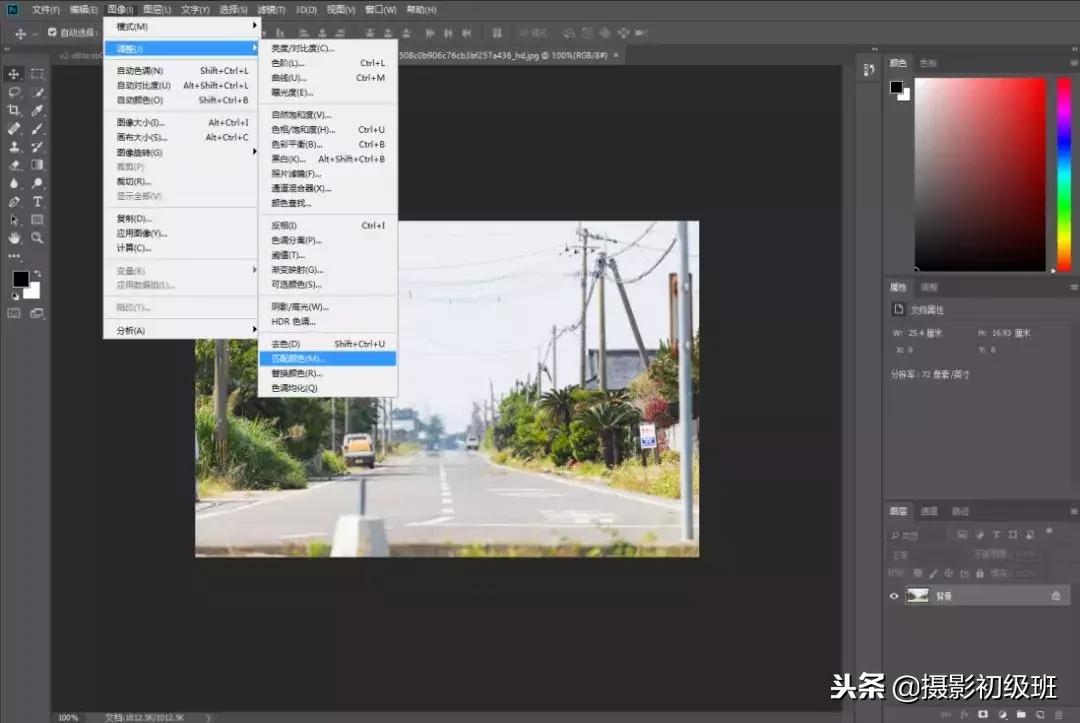Expand the 分析(A) submenu

181,331
